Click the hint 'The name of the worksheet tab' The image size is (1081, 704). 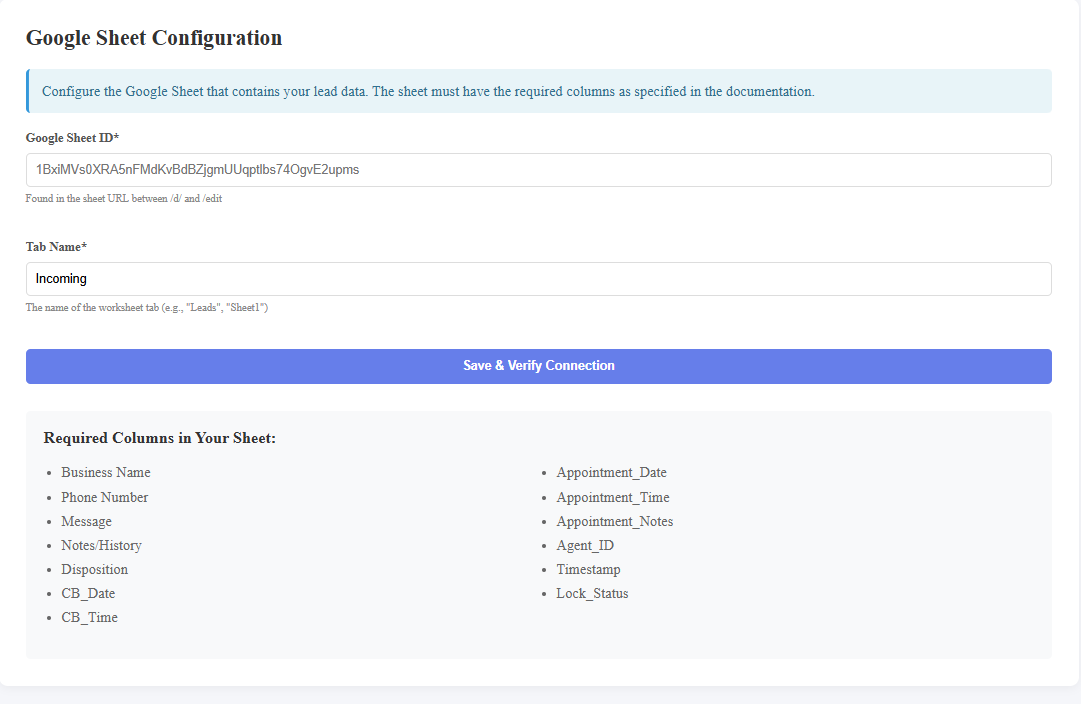147,308
